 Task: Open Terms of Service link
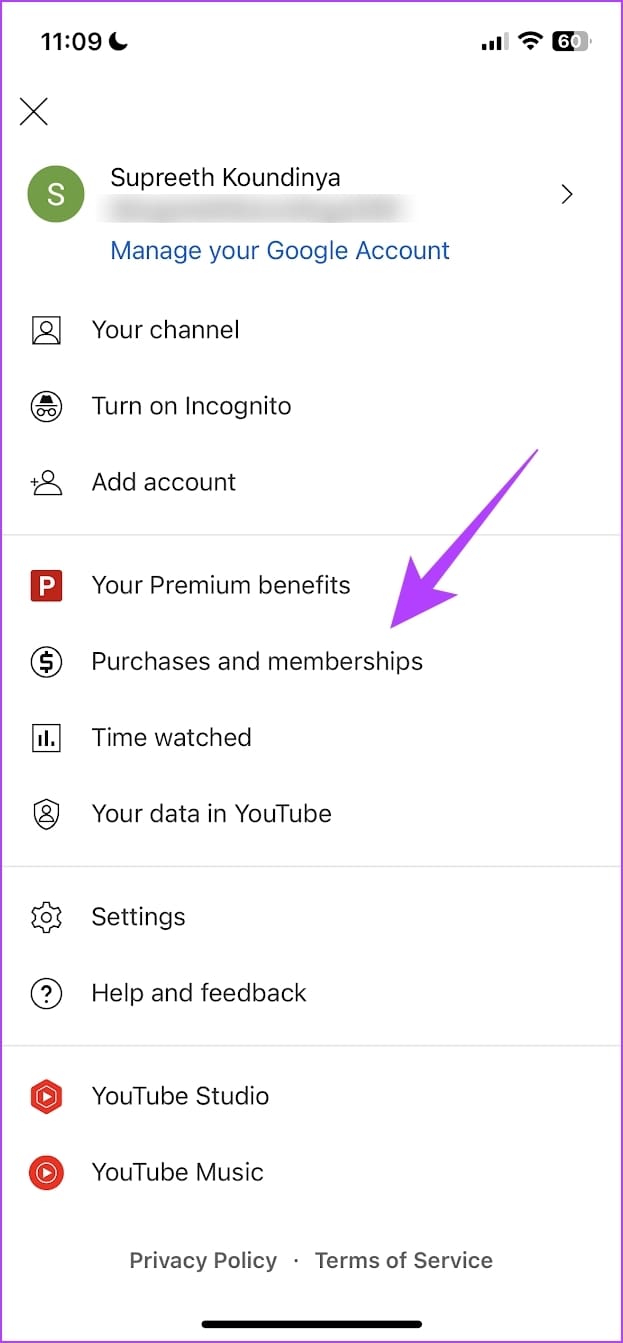404,1260
